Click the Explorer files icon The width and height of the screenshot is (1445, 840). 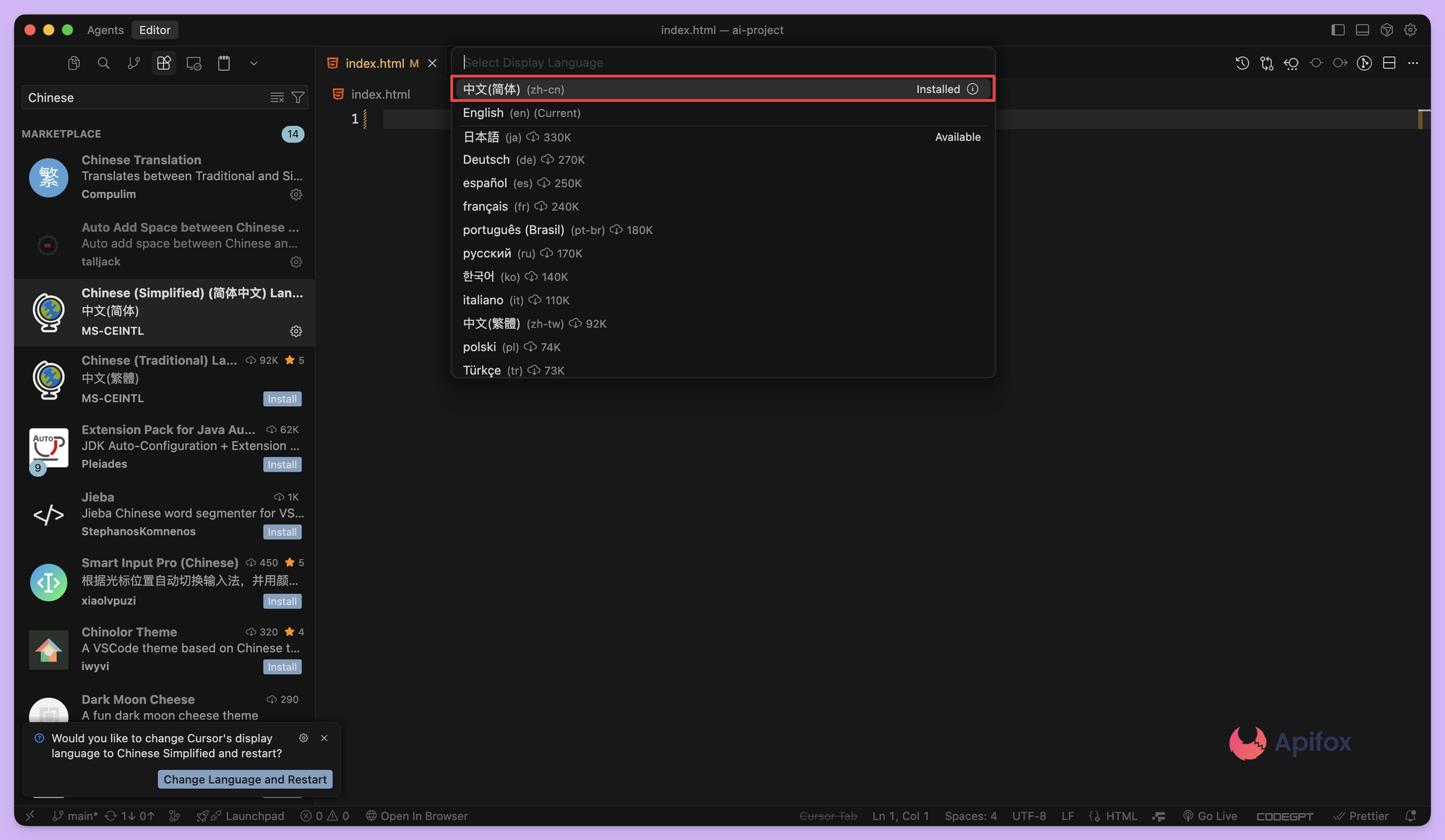coord(74,63)
